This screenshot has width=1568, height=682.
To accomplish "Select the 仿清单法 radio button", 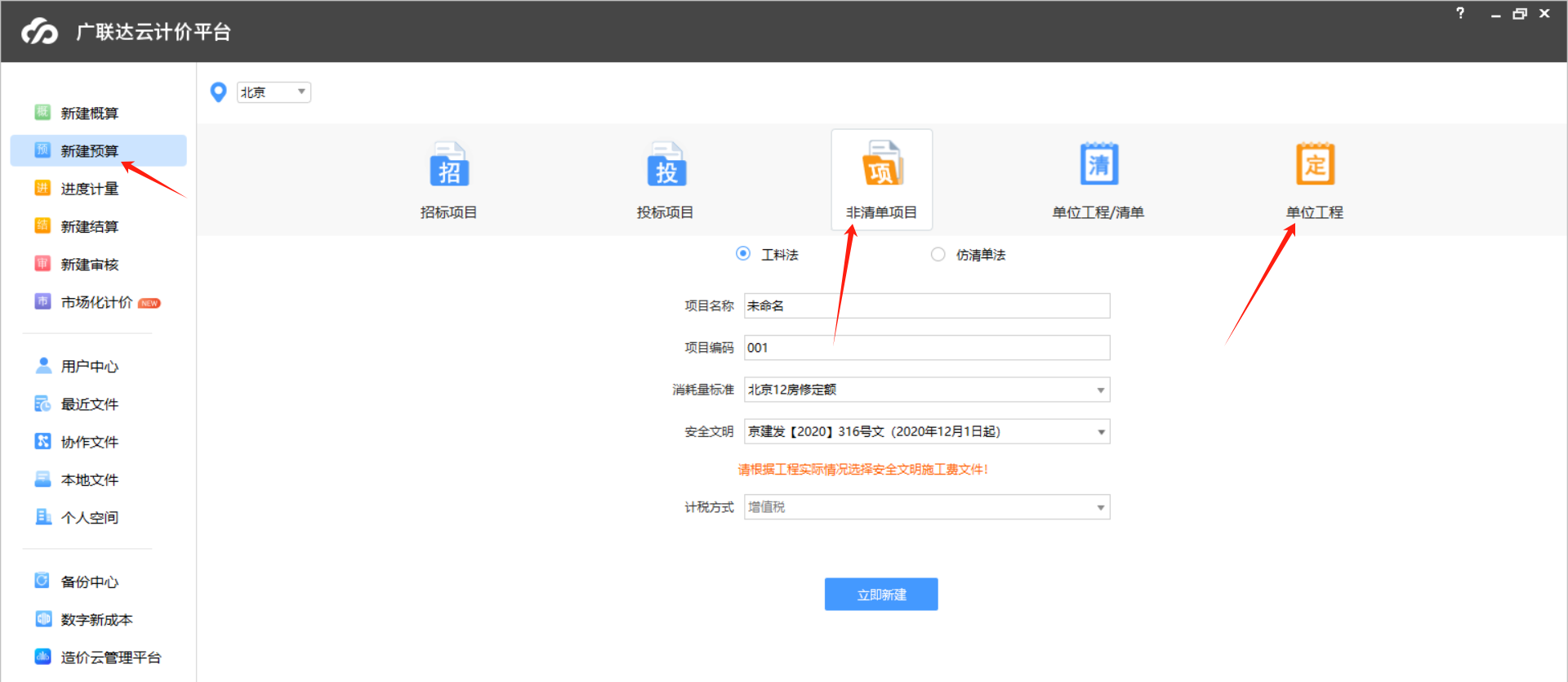I will point(938,254).
